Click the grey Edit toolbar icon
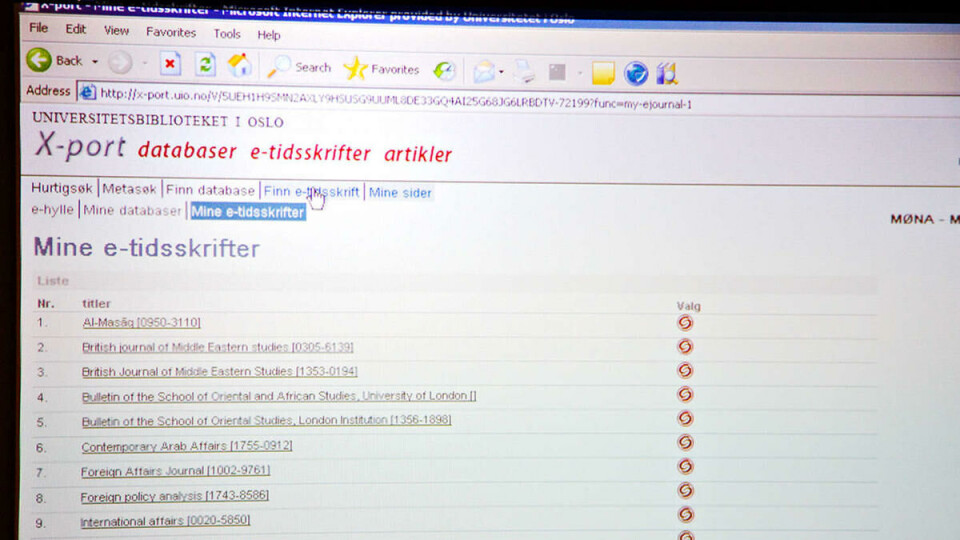Viewport: 960px width, 540px height. [x=557, y=72]
